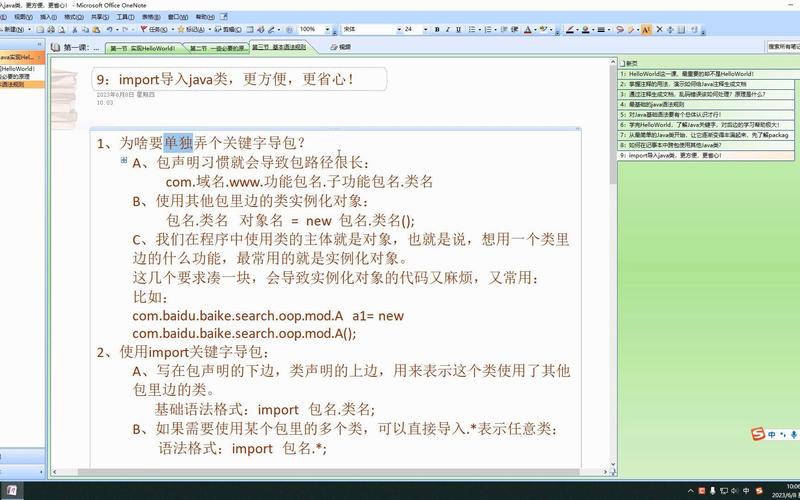
Task: Open the pen tool dropdown arrow
Action: coord(577,29)
